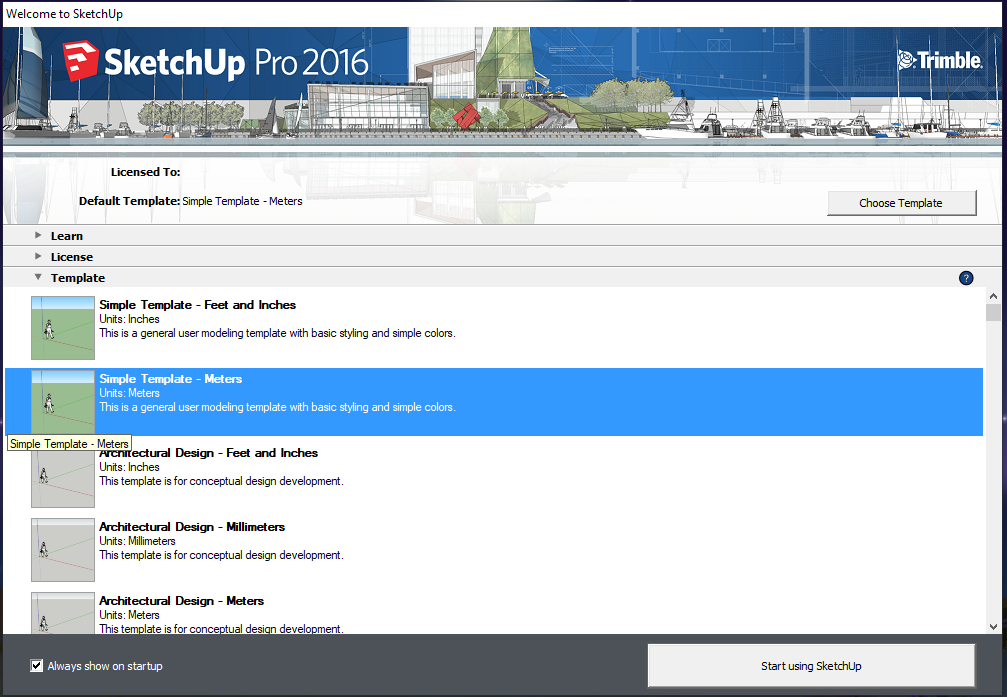Screen dimensions: 1007x697
Task: Choose 'Simple Template - Feet and Inches' title
Action: pos(197,305)
